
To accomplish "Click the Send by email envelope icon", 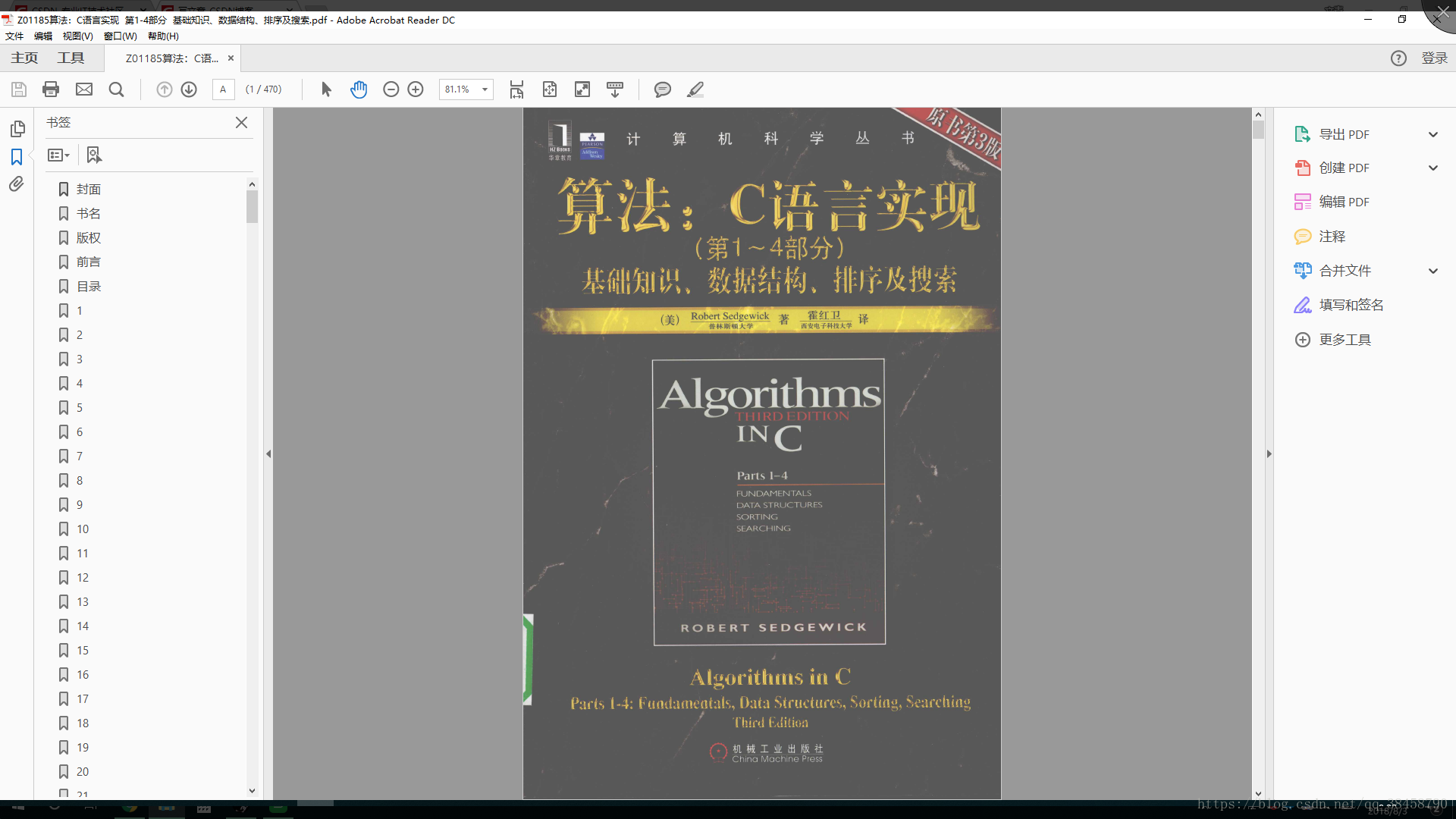I will pos(84,89).
